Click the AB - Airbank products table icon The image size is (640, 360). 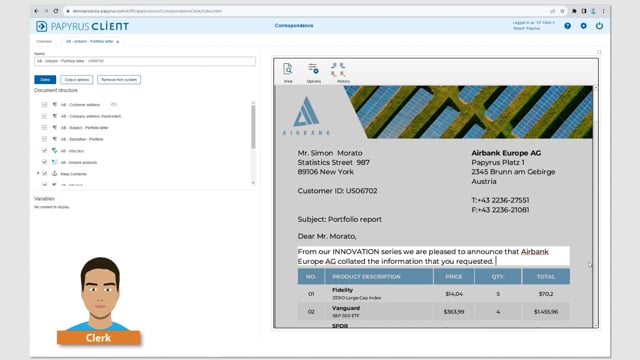pyautogui.click(x=54, y=162)
